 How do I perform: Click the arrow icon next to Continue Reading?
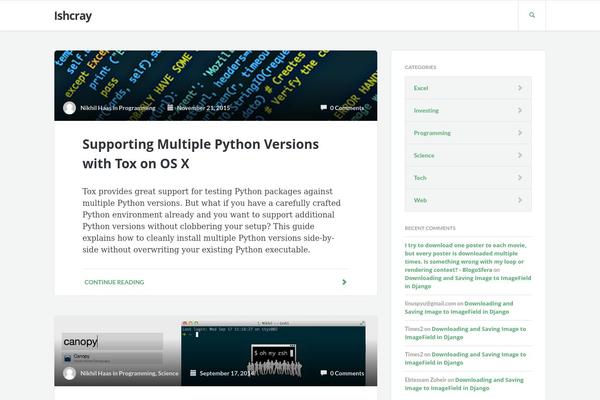344,282
